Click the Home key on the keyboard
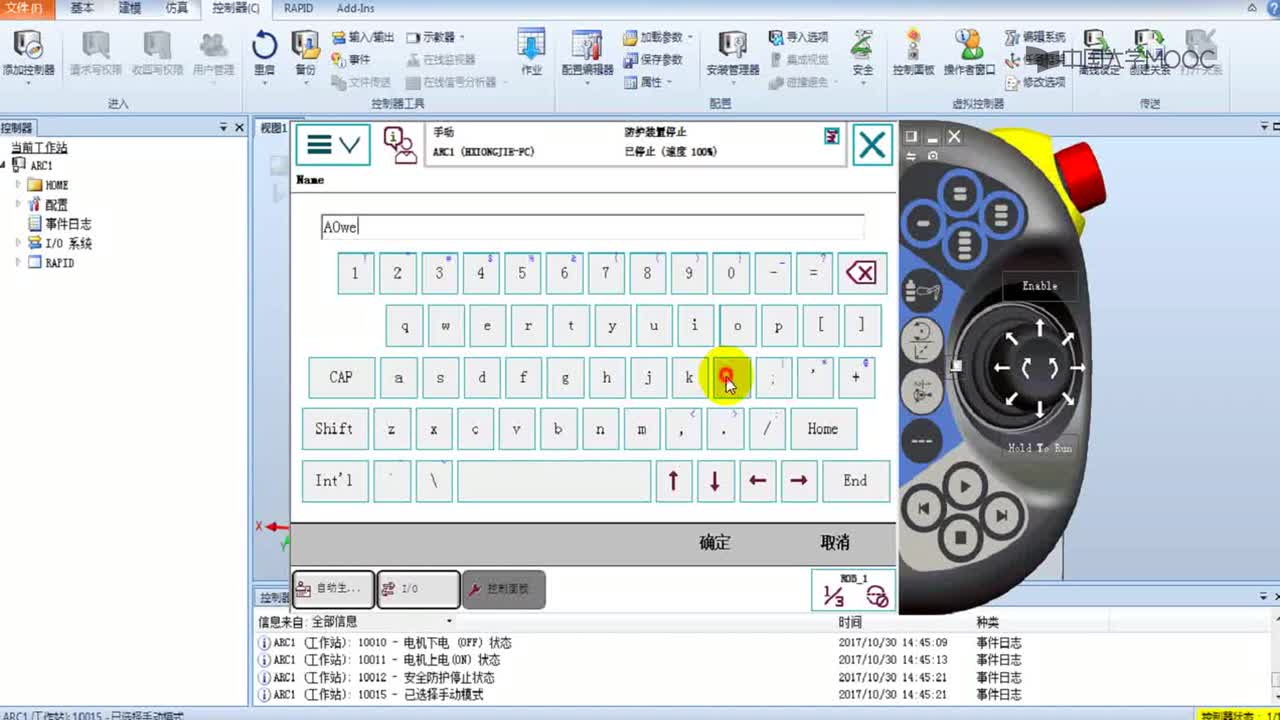This screenshot has height=720, width=1280. point(823,429)
